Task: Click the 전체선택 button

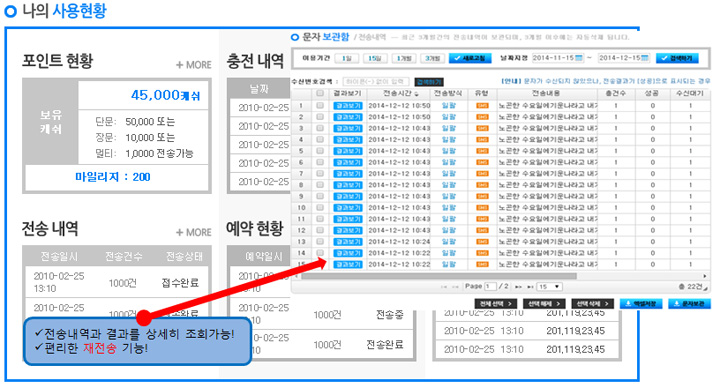Action: click(496, 304)
